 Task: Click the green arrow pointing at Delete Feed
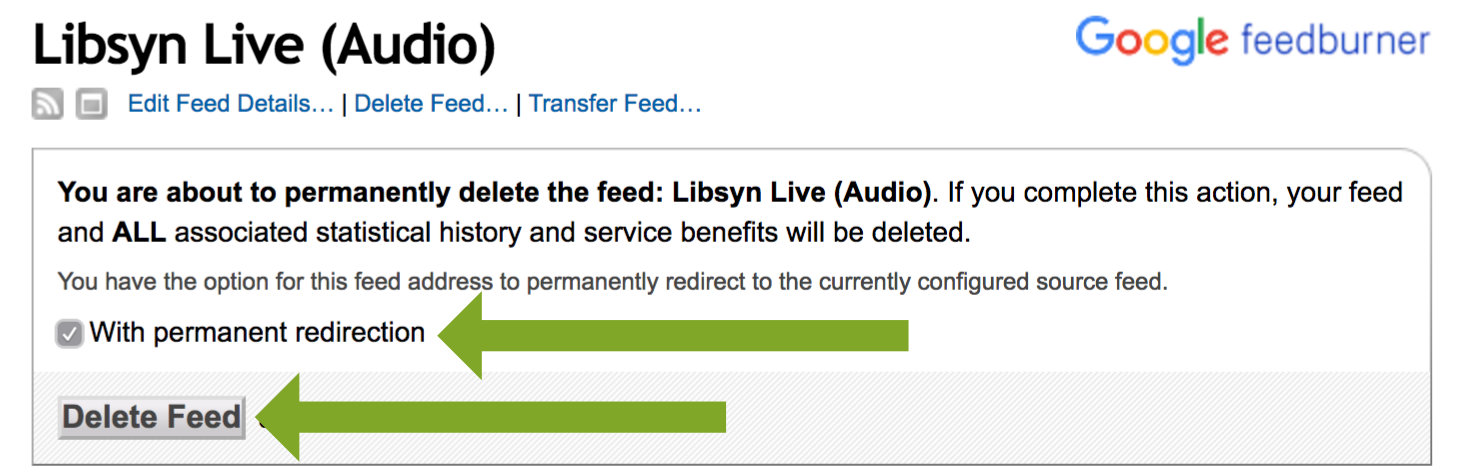[x=491, y=417]
